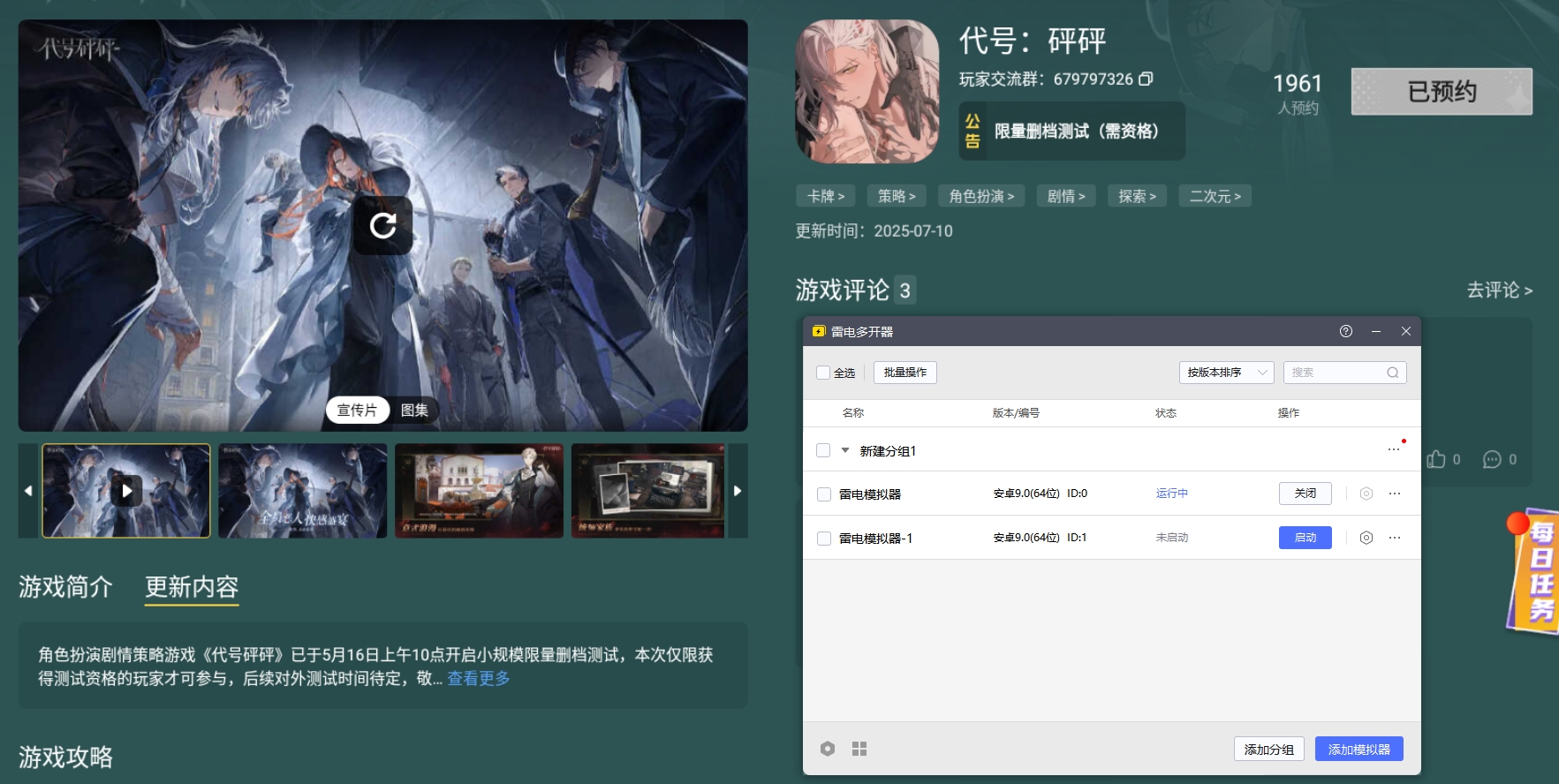Screen dimensions: 1559x784
Task: Open settings for 雷电模拟器 row
Action: [1366, 494]
